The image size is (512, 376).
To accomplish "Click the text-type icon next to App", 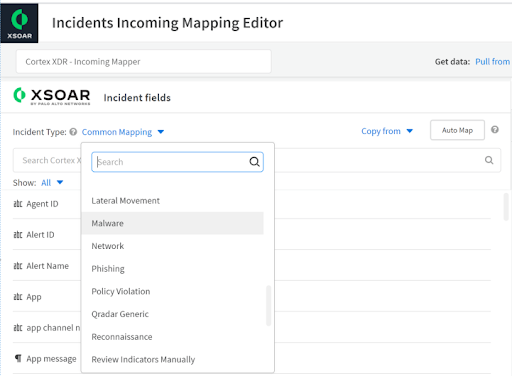I will pyautogui.click(x=18, y=297).
